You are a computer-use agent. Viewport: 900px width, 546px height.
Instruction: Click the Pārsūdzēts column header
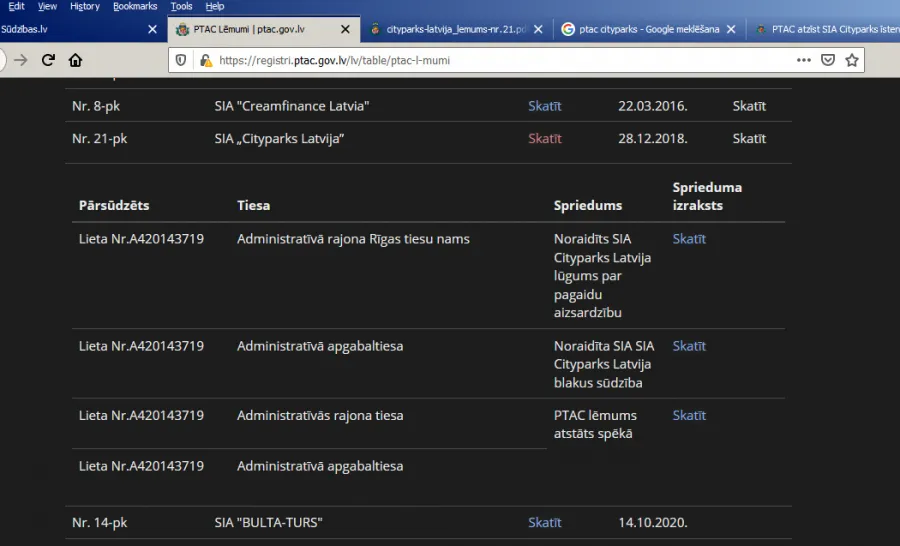[114, 206]
